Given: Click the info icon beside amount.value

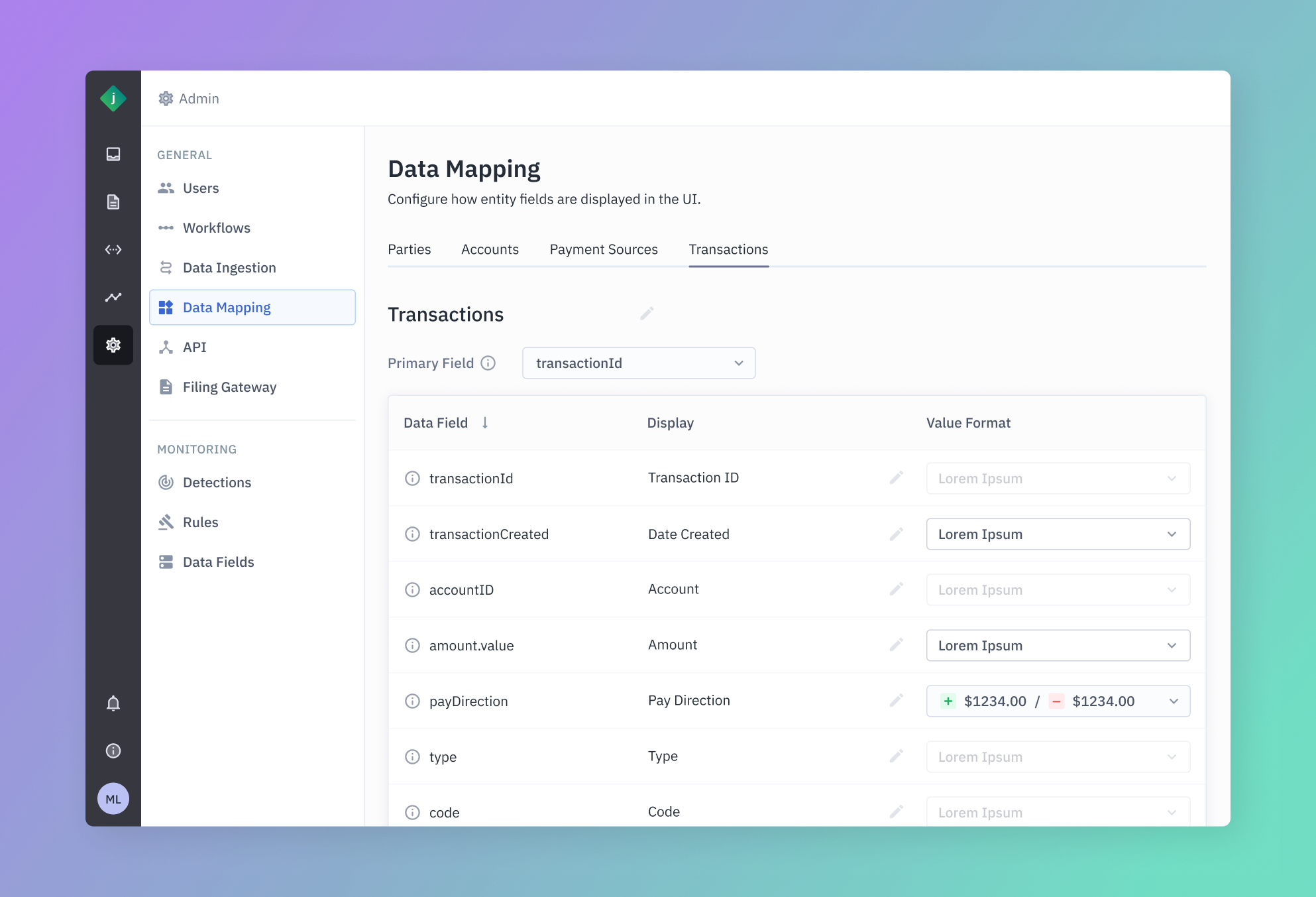Looking at the screenshot, I should (412, 646).
